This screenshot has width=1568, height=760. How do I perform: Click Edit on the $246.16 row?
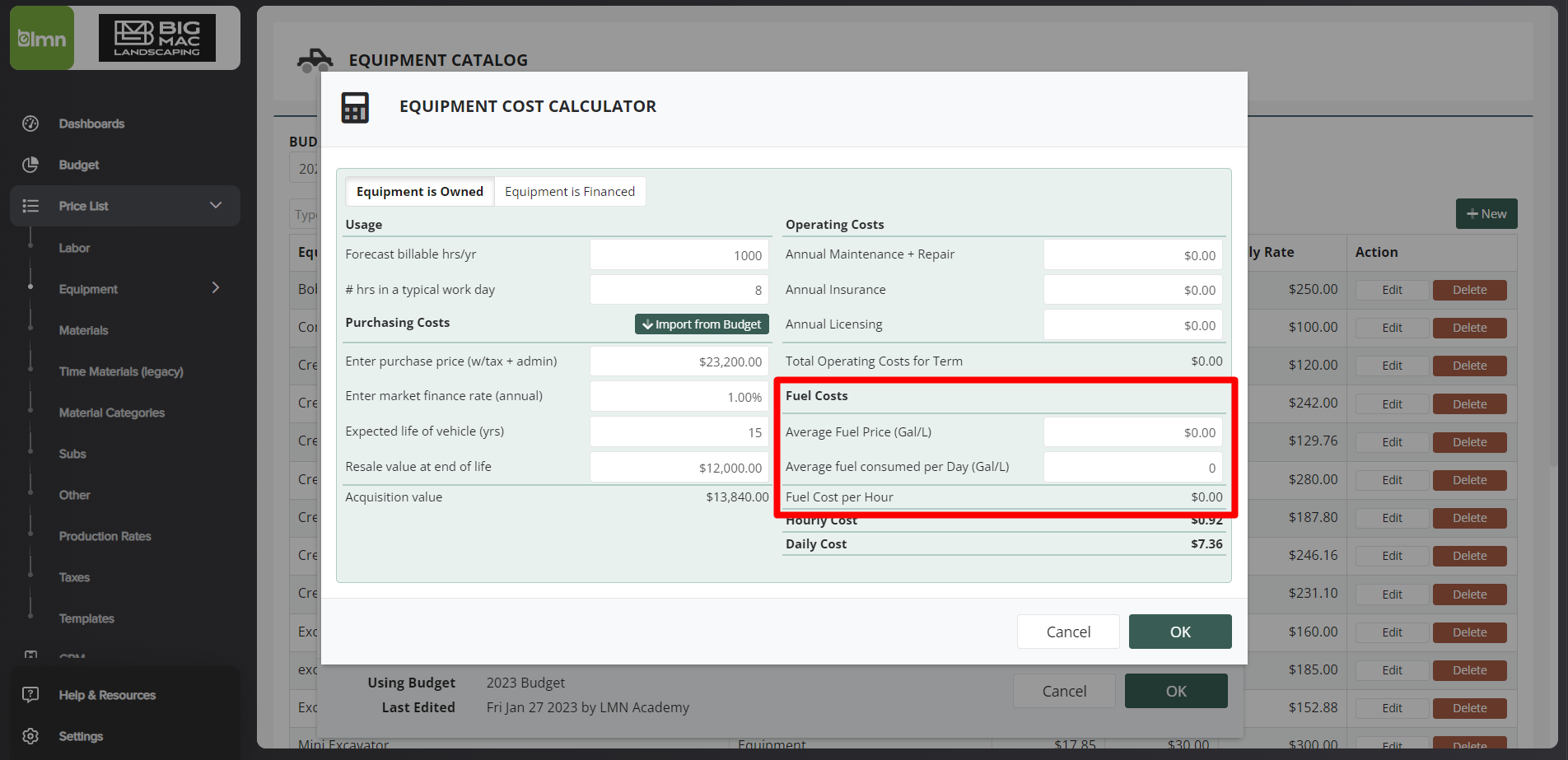pos(1392,556)
